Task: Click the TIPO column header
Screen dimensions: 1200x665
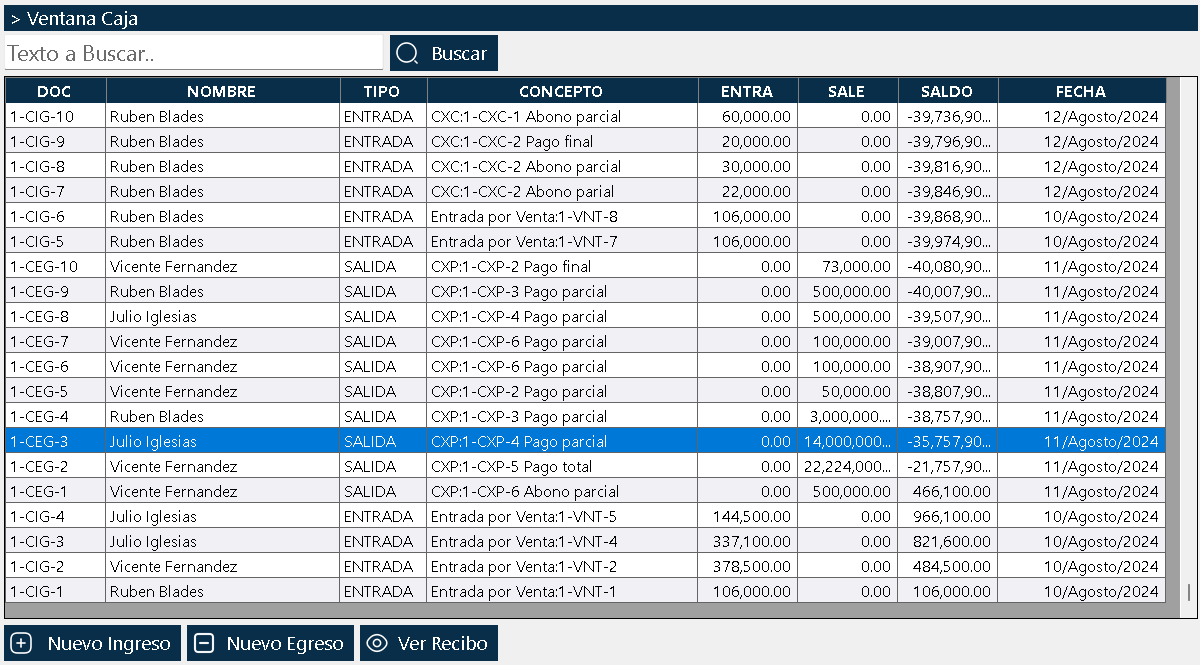Action: tap(383, 91)
